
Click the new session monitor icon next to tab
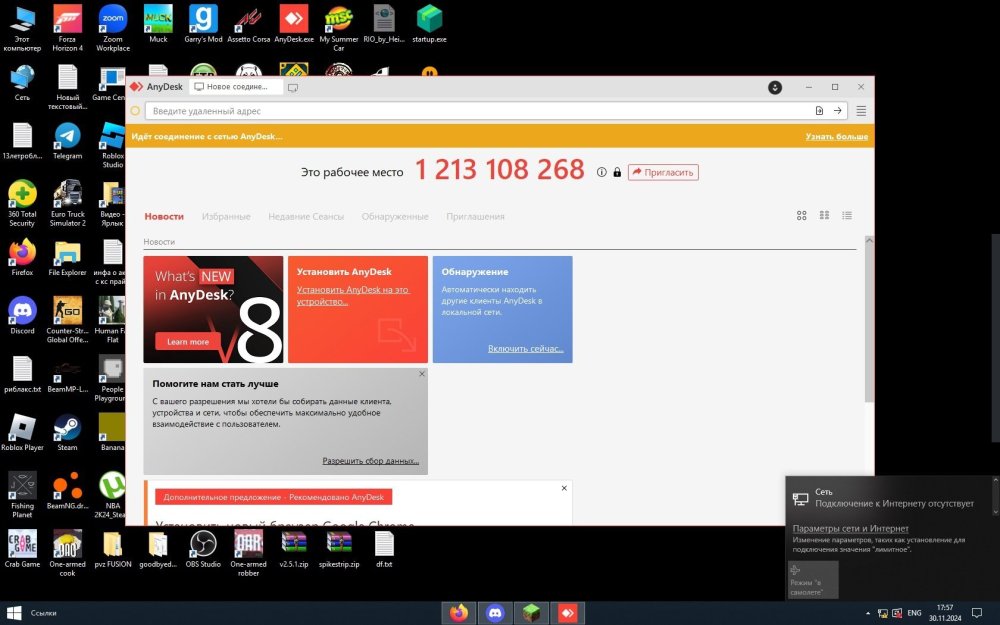pyautogui.click(x=293, y=87)
